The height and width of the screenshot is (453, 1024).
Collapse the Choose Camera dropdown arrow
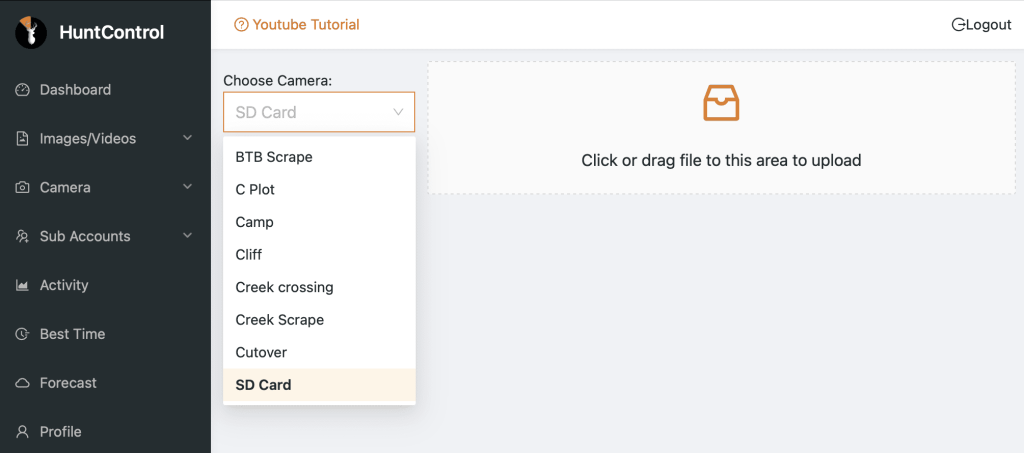(398, 113)
